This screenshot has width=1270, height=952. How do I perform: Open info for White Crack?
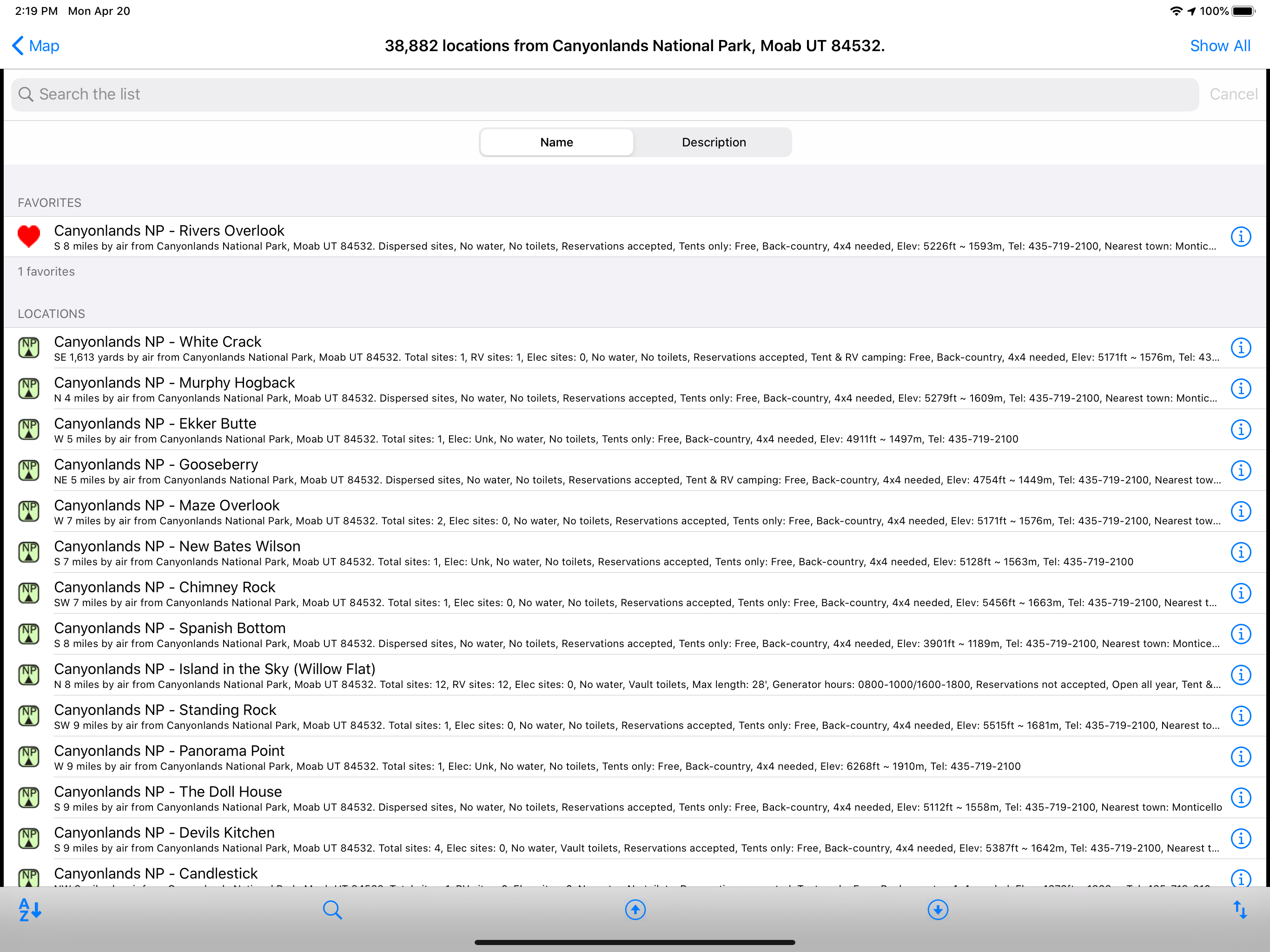(1241, 348)
